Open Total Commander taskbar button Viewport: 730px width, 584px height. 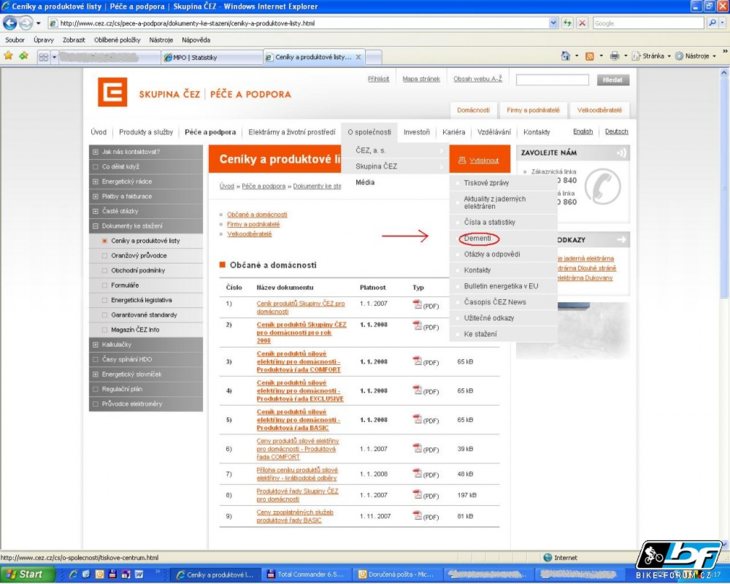point(306,574)
